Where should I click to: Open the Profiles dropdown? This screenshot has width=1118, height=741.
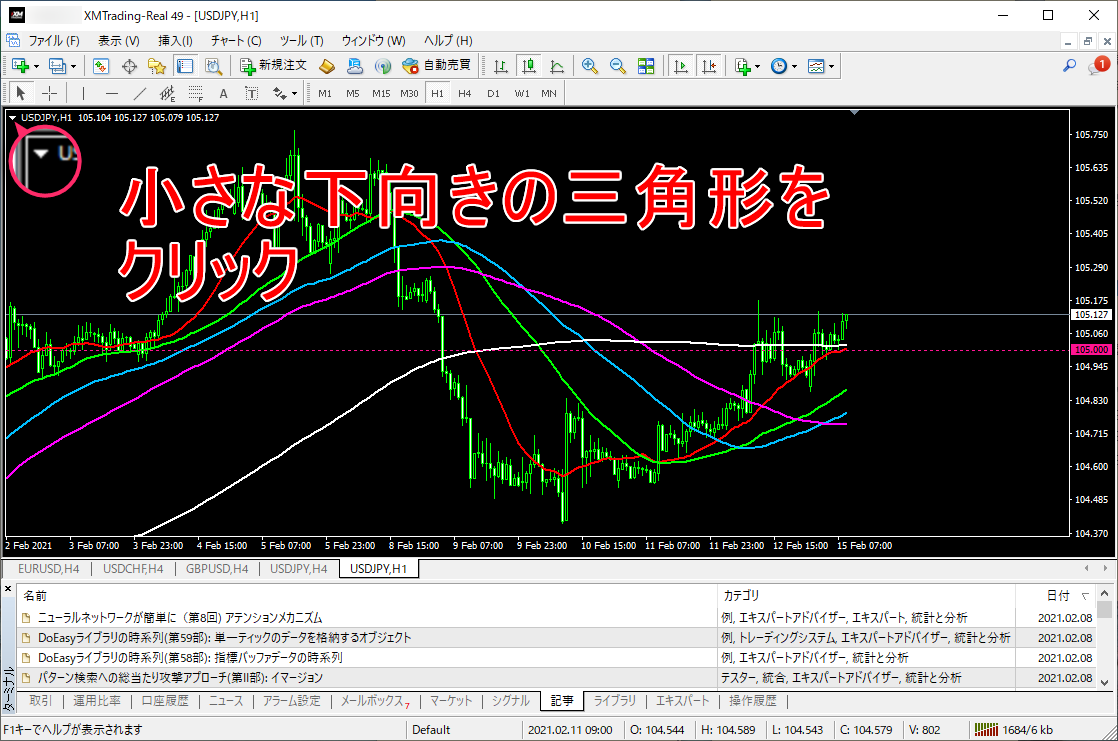(61, 66)
